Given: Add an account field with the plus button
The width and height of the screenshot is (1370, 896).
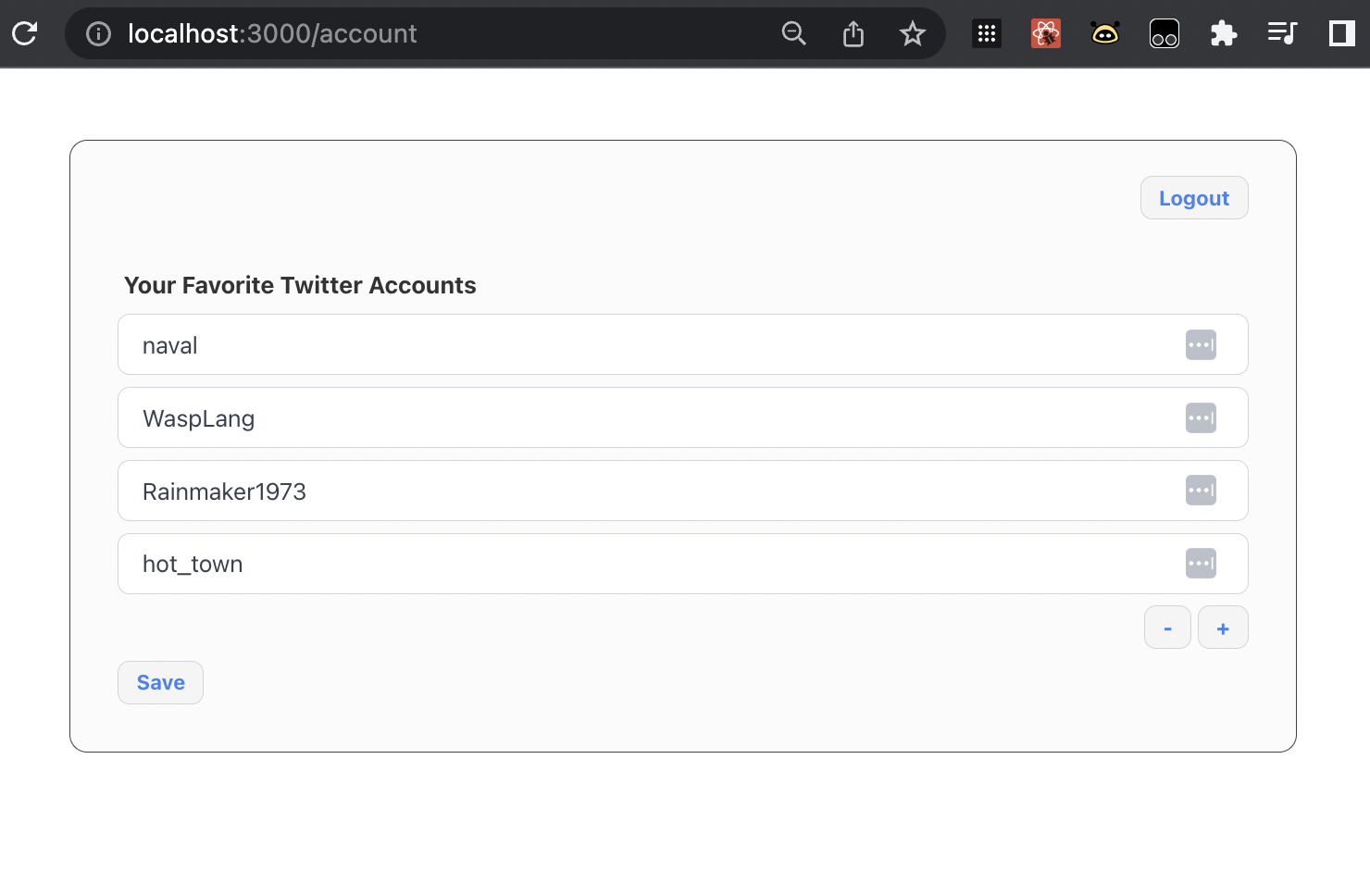Looking at the screenshot, I should [1223, 628].
